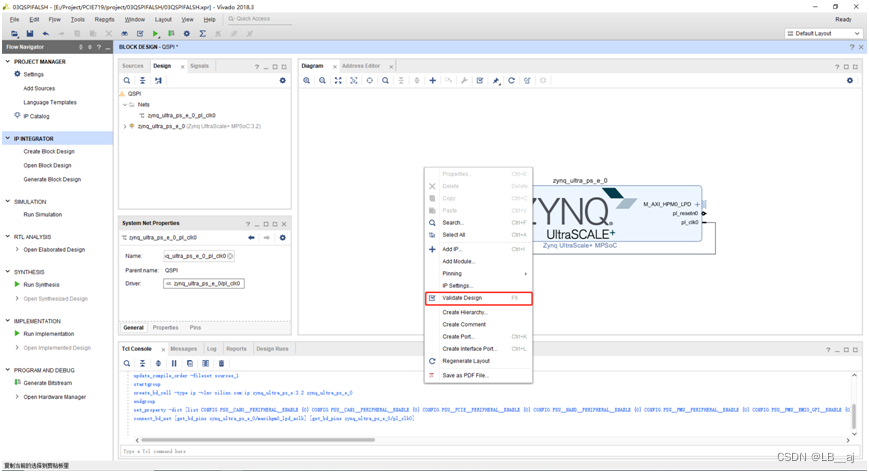
Task: Choose Regenerate Layout from context menu
Action: click(479, 361)
